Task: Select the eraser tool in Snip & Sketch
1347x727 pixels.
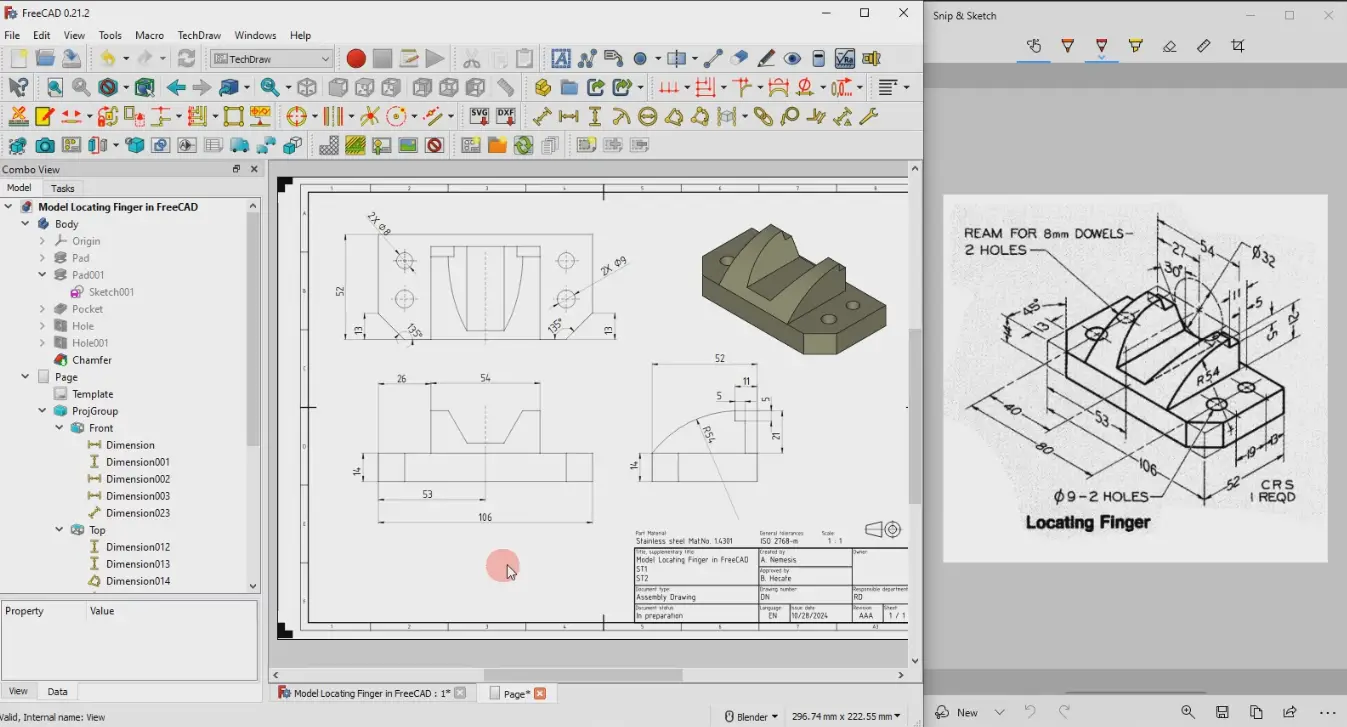Action: 1169,46
